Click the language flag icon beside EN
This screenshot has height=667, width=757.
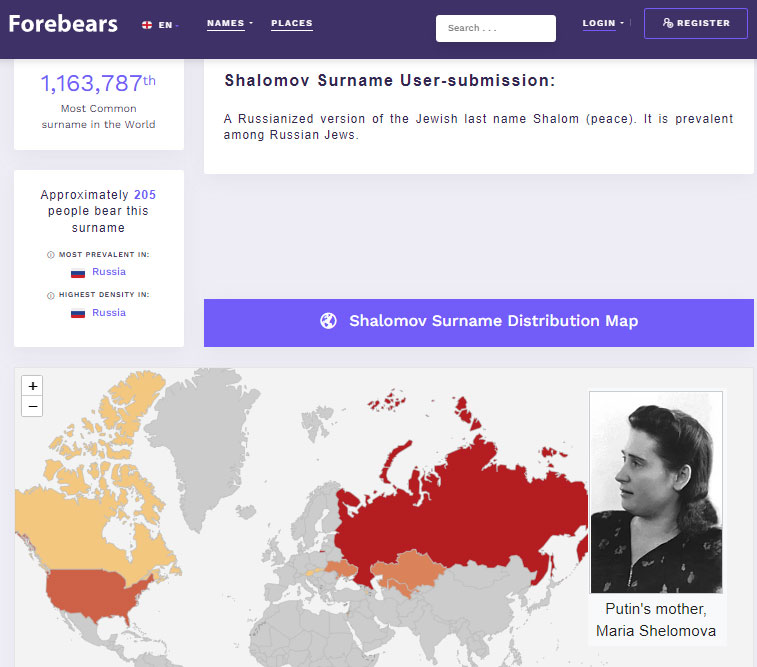(147, 25)
